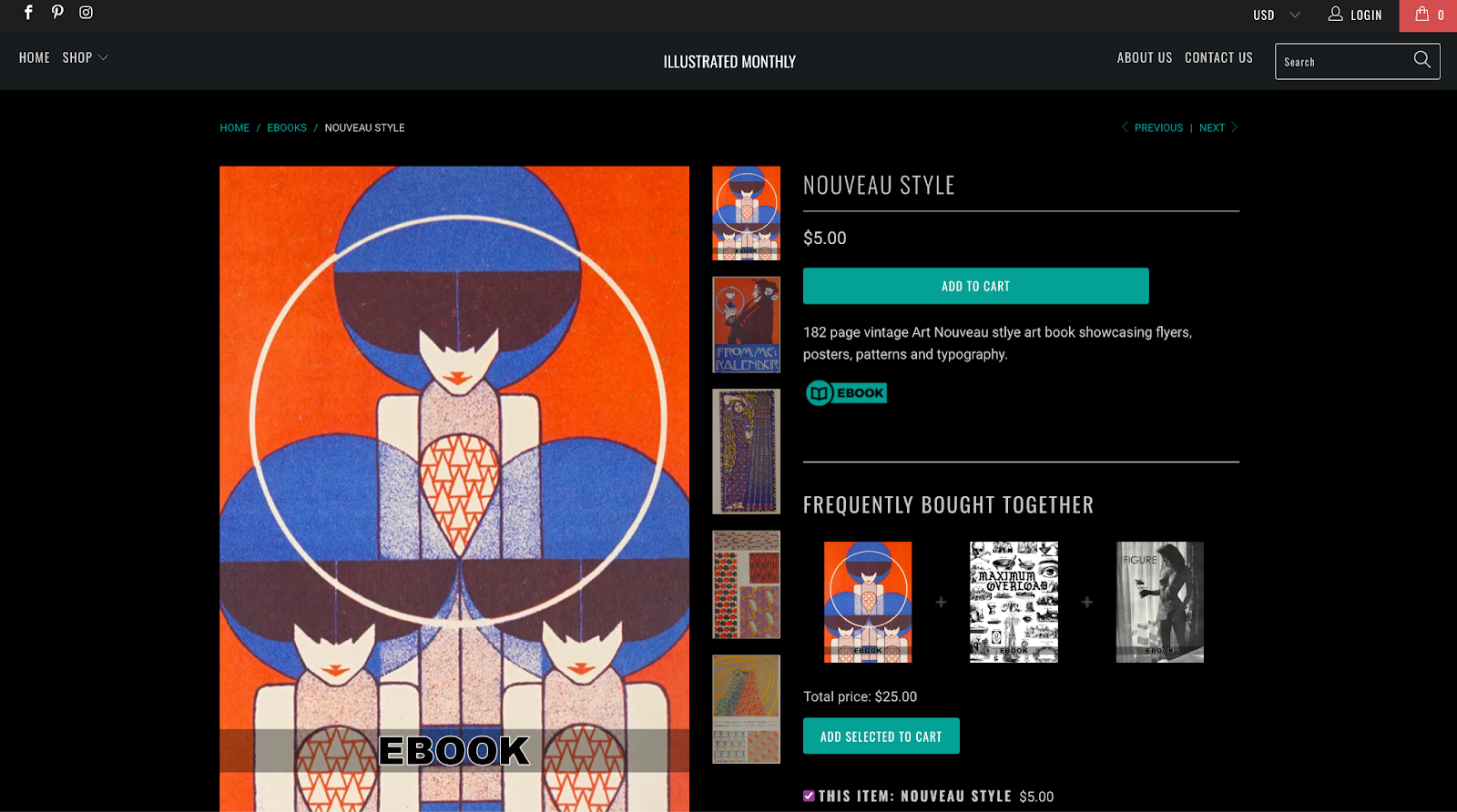This screenshot has height=812, width=1457.
Task: Click the search magnifier icon
Action: (1421, 60)
